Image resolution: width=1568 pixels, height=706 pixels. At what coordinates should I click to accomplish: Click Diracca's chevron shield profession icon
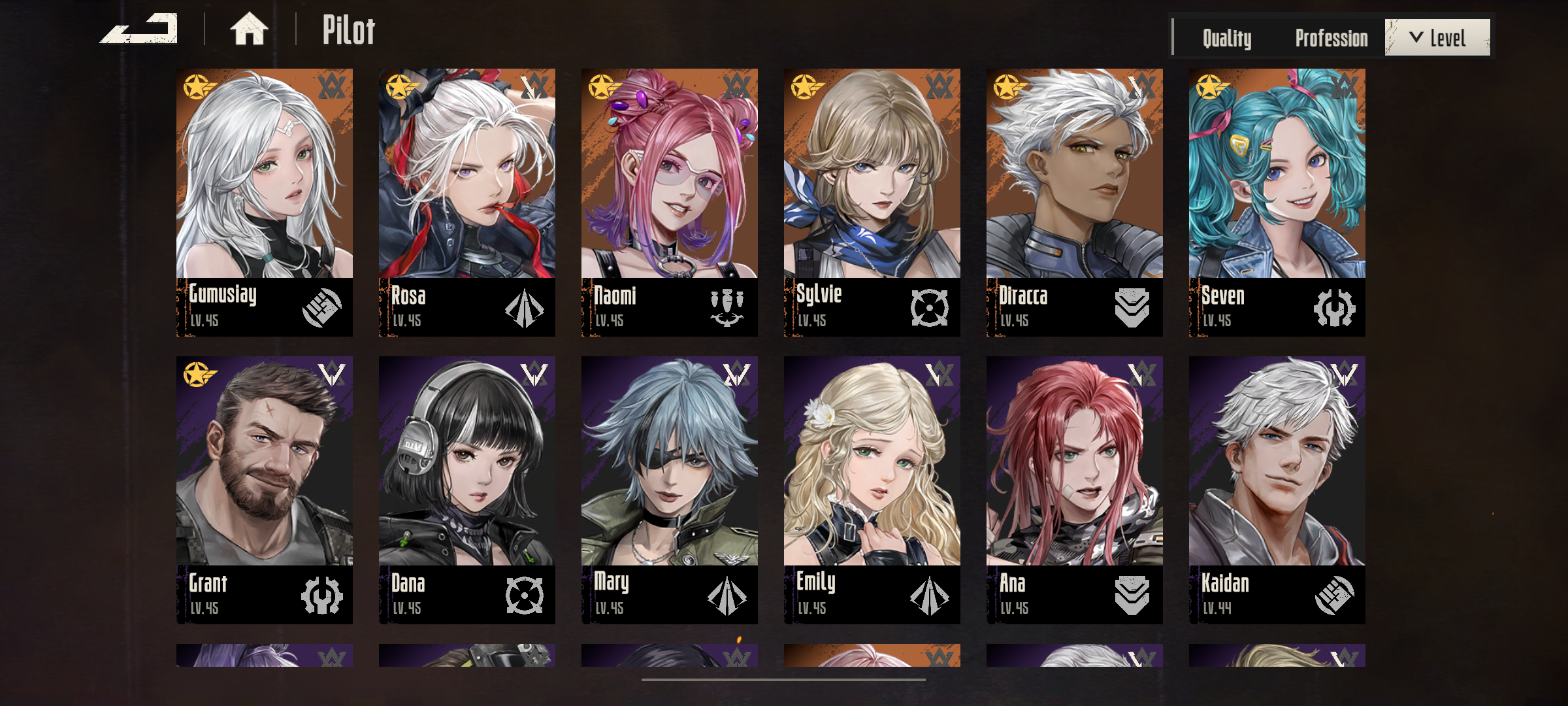(x=1132, y=307)
